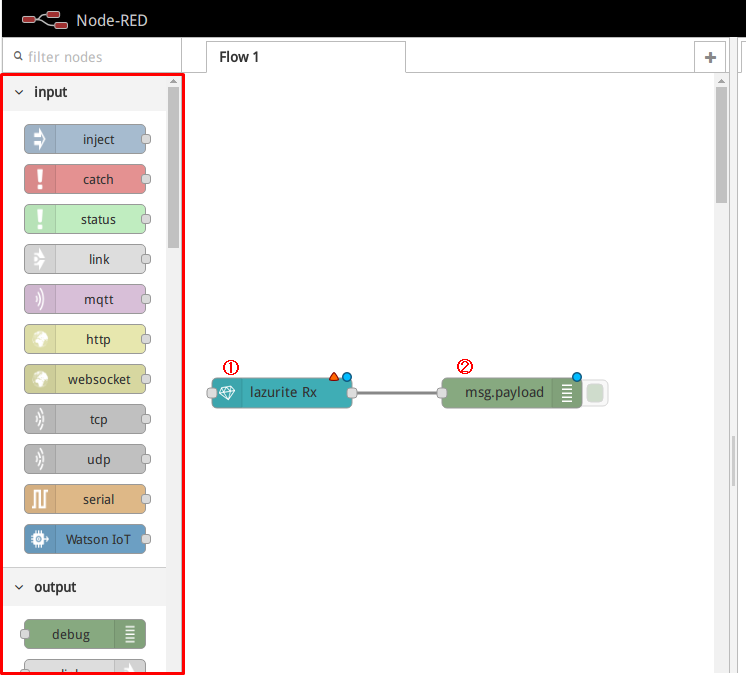Collapse the input category
The height and width of the screenshot is (675, 746).
pyautogui.click(x=19, y=92)
